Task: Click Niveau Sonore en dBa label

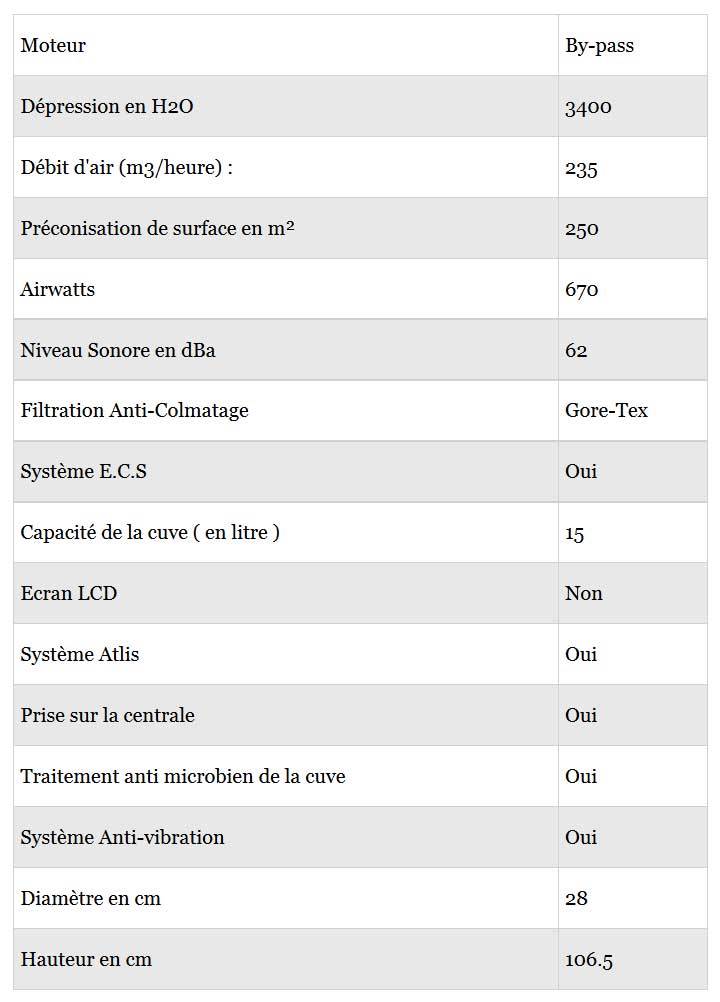Action: (x=118, y=350)
